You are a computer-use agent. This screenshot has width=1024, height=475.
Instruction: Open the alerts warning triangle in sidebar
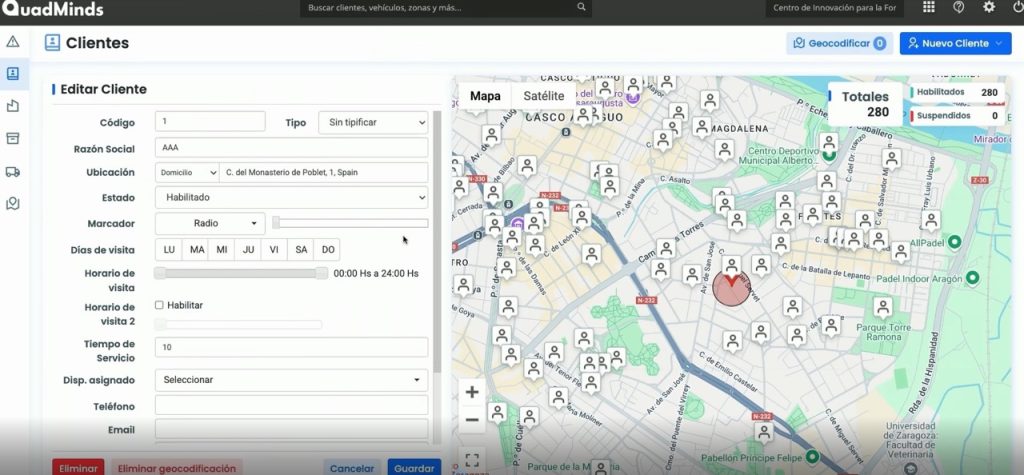click(13, 42)
